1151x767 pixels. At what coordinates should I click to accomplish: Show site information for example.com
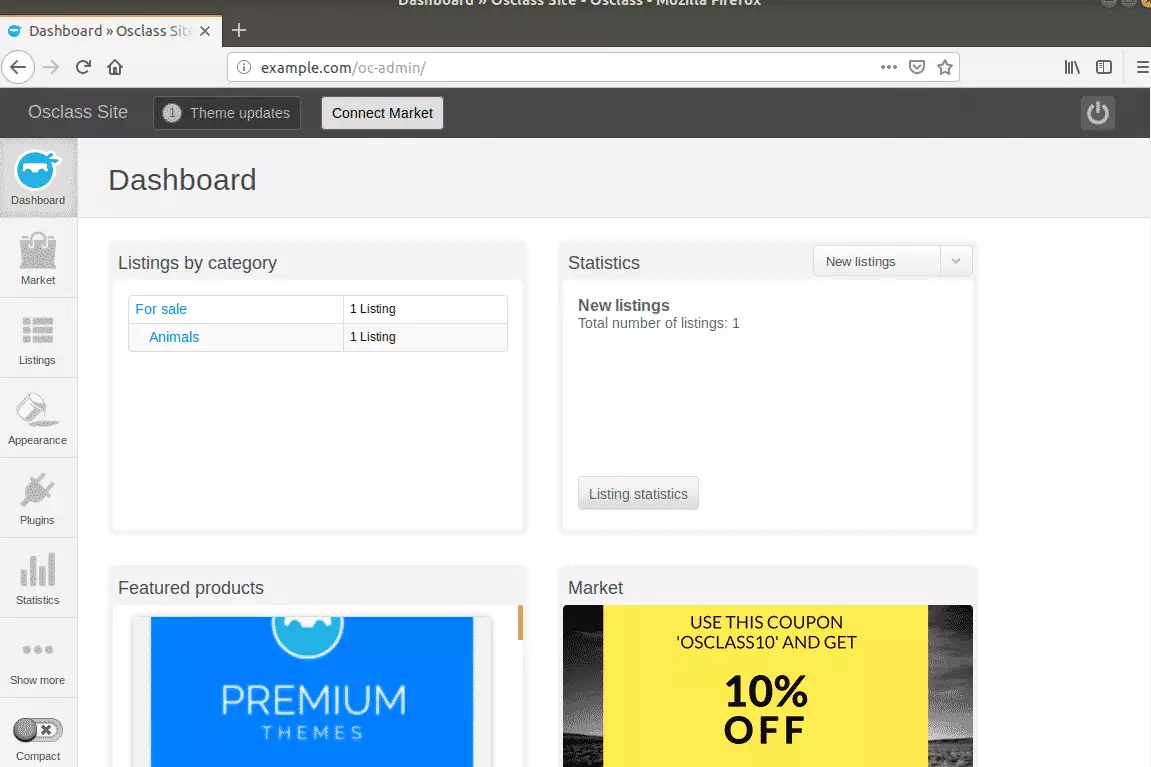point(244,68)
